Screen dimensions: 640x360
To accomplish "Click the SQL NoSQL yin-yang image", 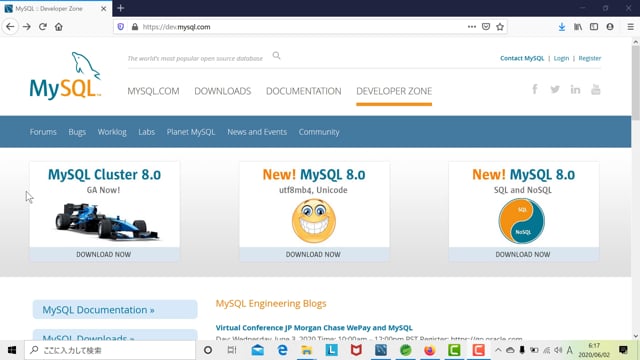I will (522, 221).
